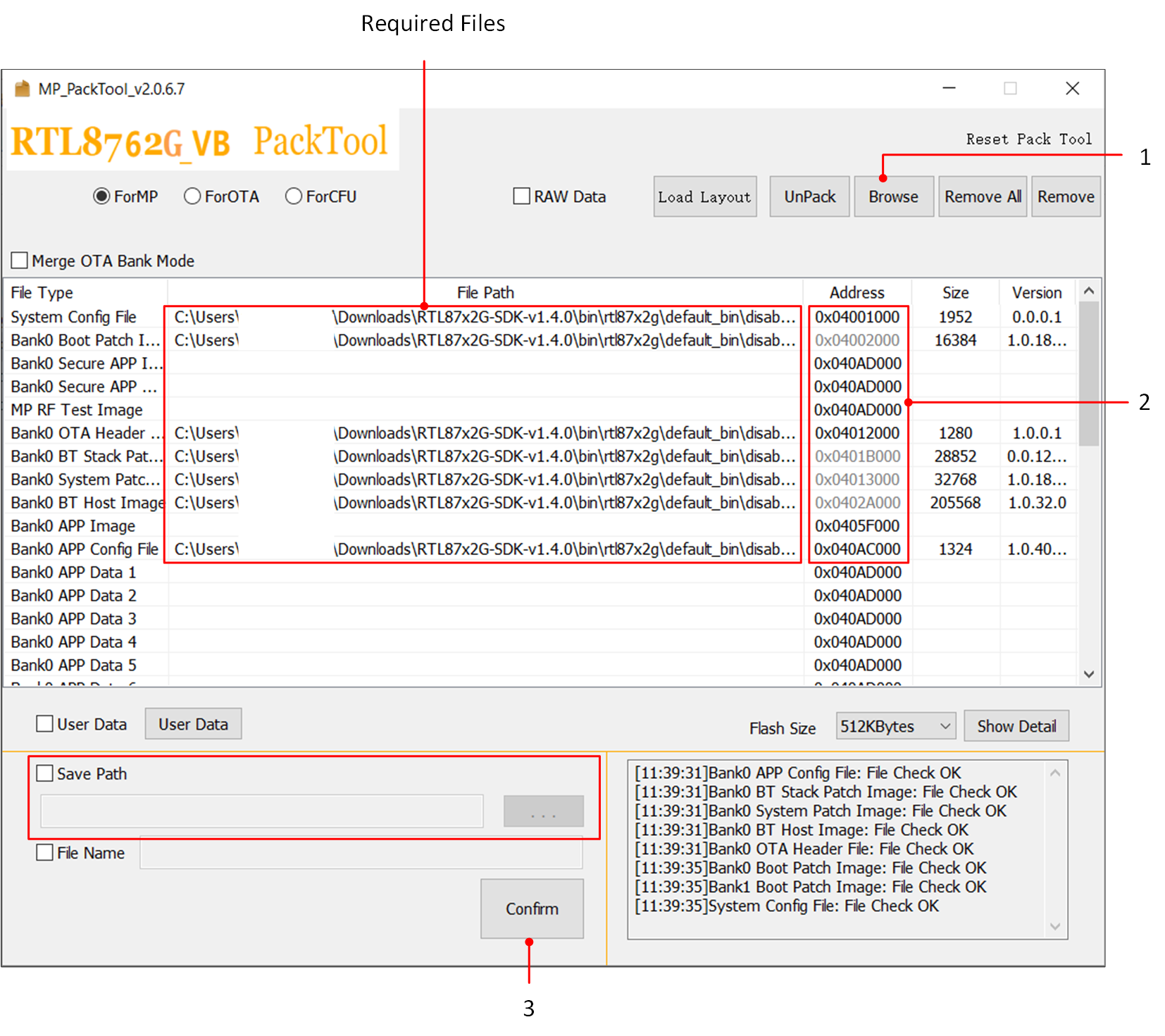Screen dimensions: 1165x1036
Task: Select the ForCFU radio option
Action: coord(294,196)
